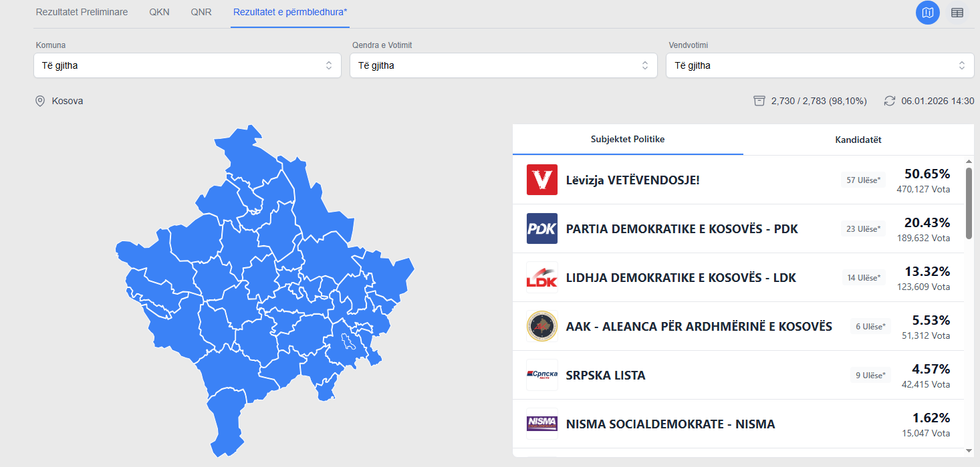Click the refresh icon beside the timestamp

tap(889, 101)
